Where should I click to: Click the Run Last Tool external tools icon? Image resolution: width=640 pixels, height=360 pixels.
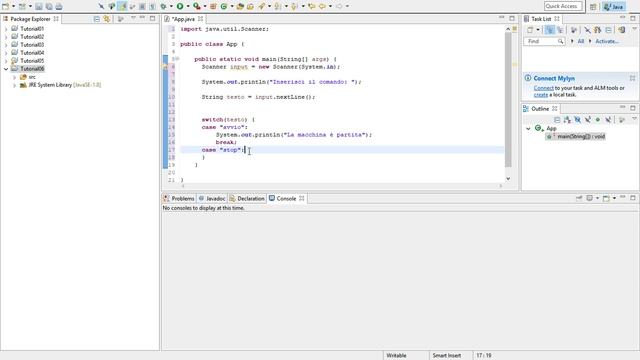[x=197, y=6]
